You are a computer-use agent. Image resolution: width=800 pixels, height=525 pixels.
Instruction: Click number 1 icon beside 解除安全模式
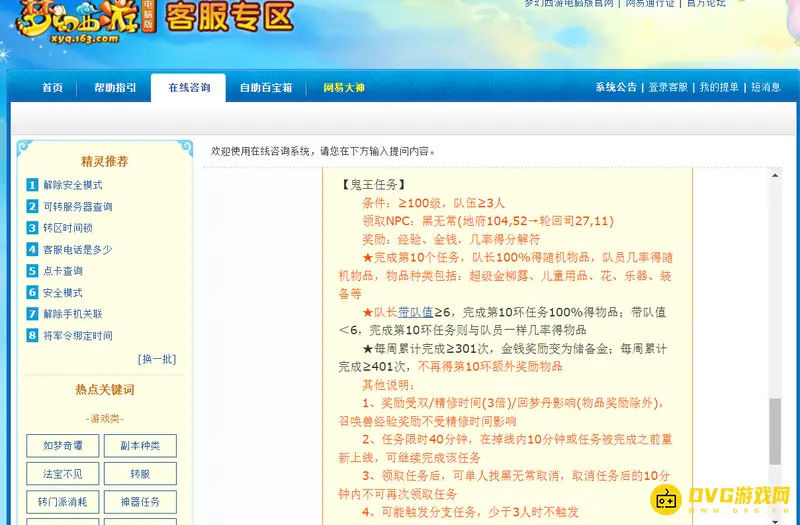(32, 185)
